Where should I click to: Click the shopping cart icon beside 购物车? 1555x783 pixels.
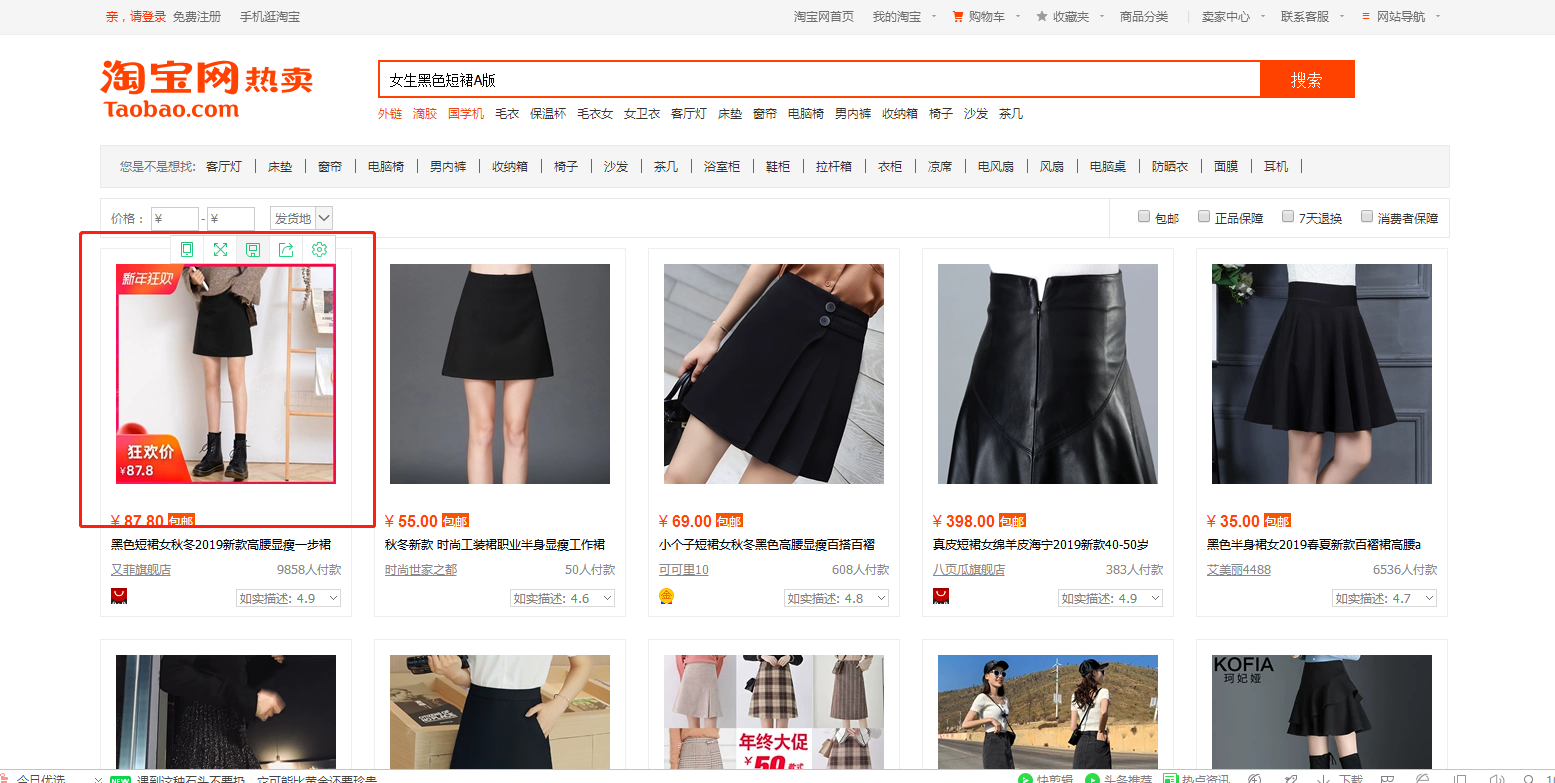click(x=958, y=16)
